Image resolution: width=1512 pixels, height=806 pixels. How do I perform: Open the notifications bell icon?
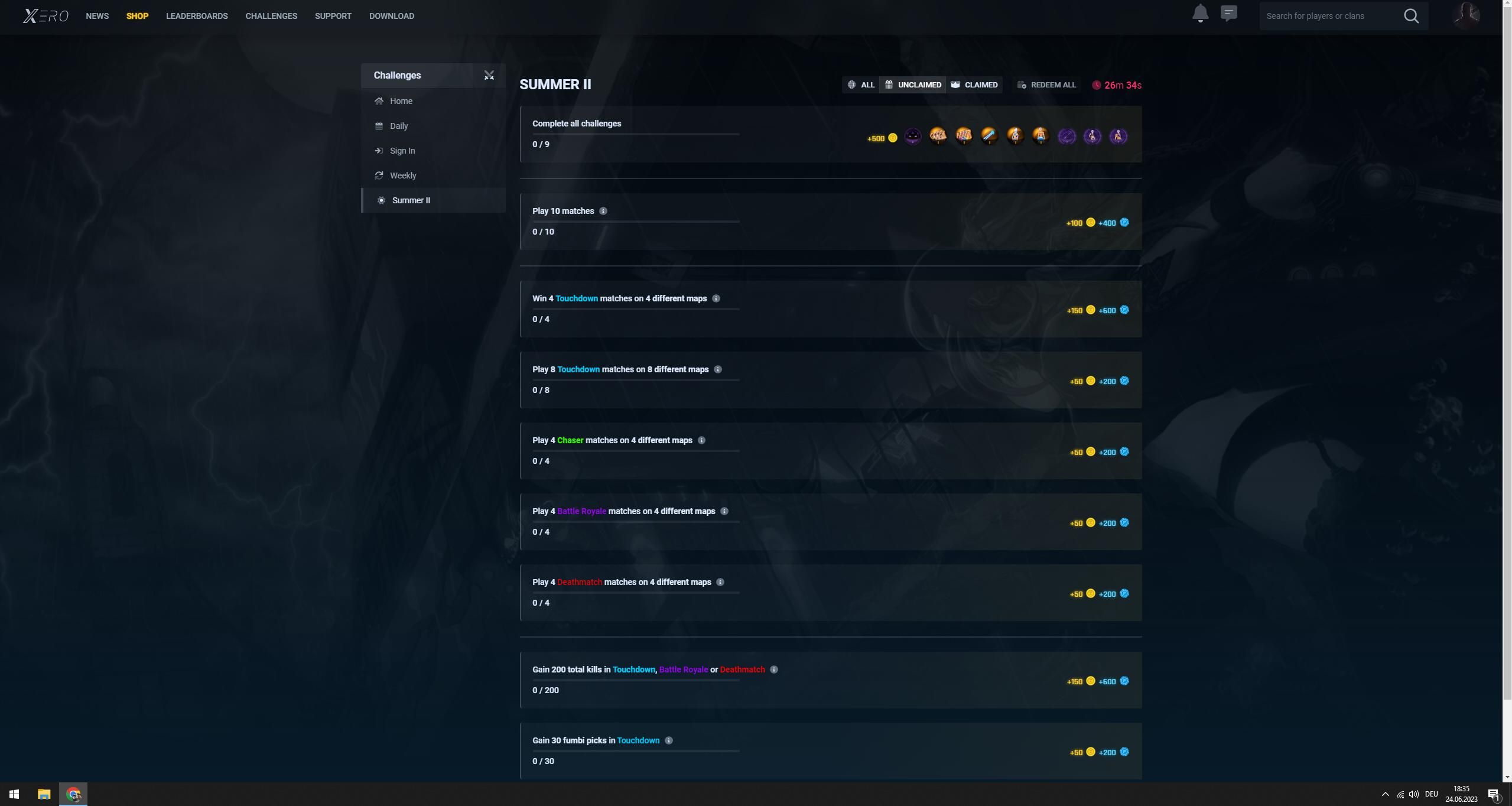coord(1199,14)
